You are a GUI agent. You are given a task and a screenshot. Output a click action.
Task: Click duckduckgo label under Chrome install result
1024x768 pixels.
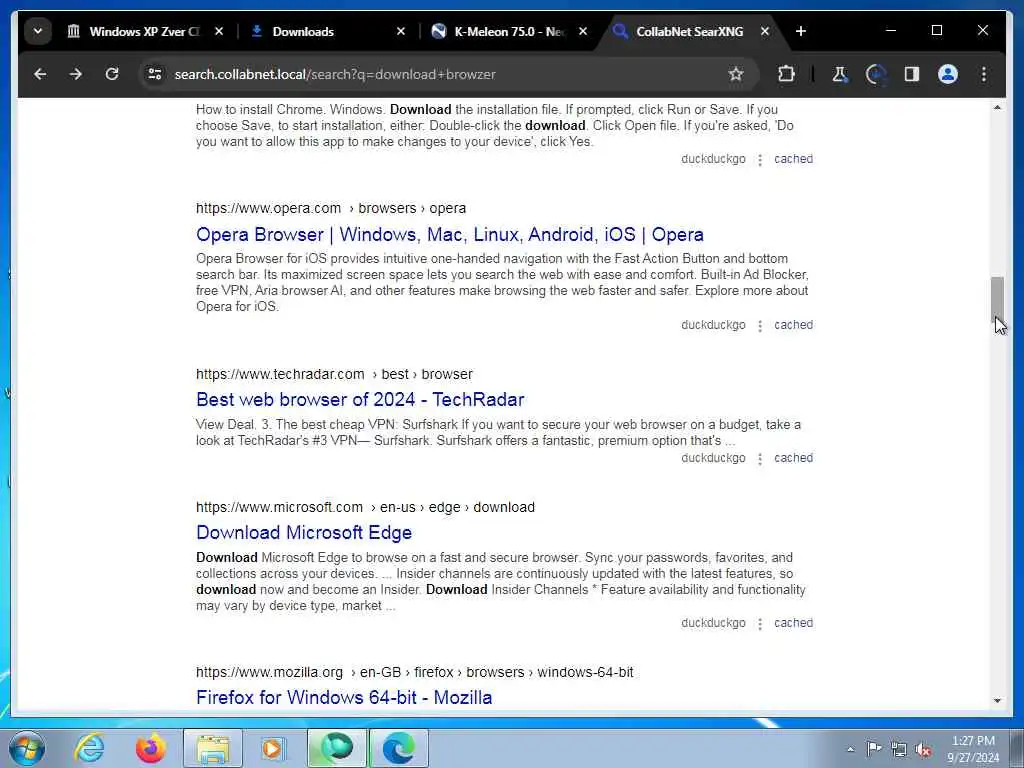[713, 159]
